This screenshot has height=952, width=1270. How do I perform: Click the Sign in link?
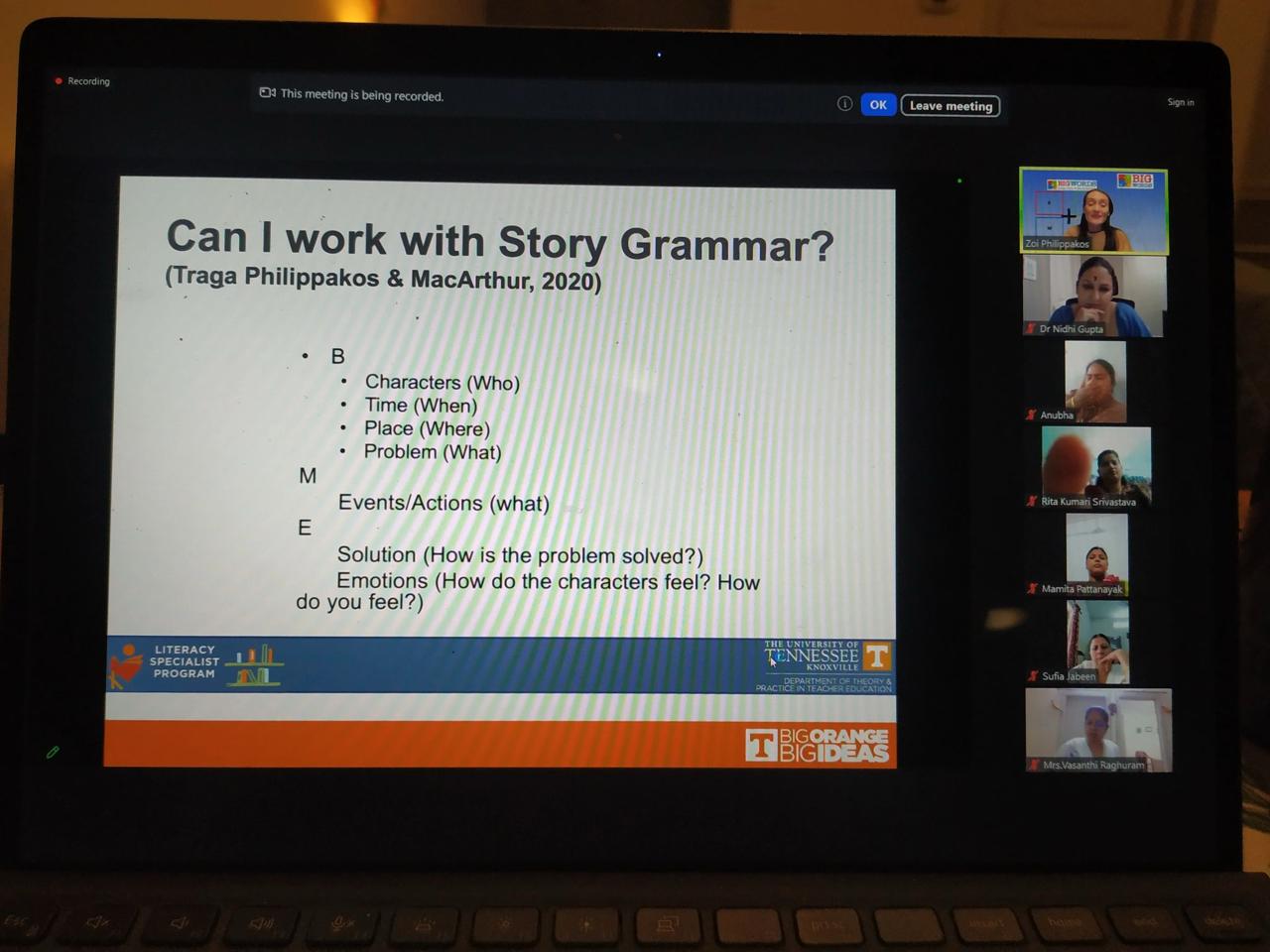(x=1180, y=102)
